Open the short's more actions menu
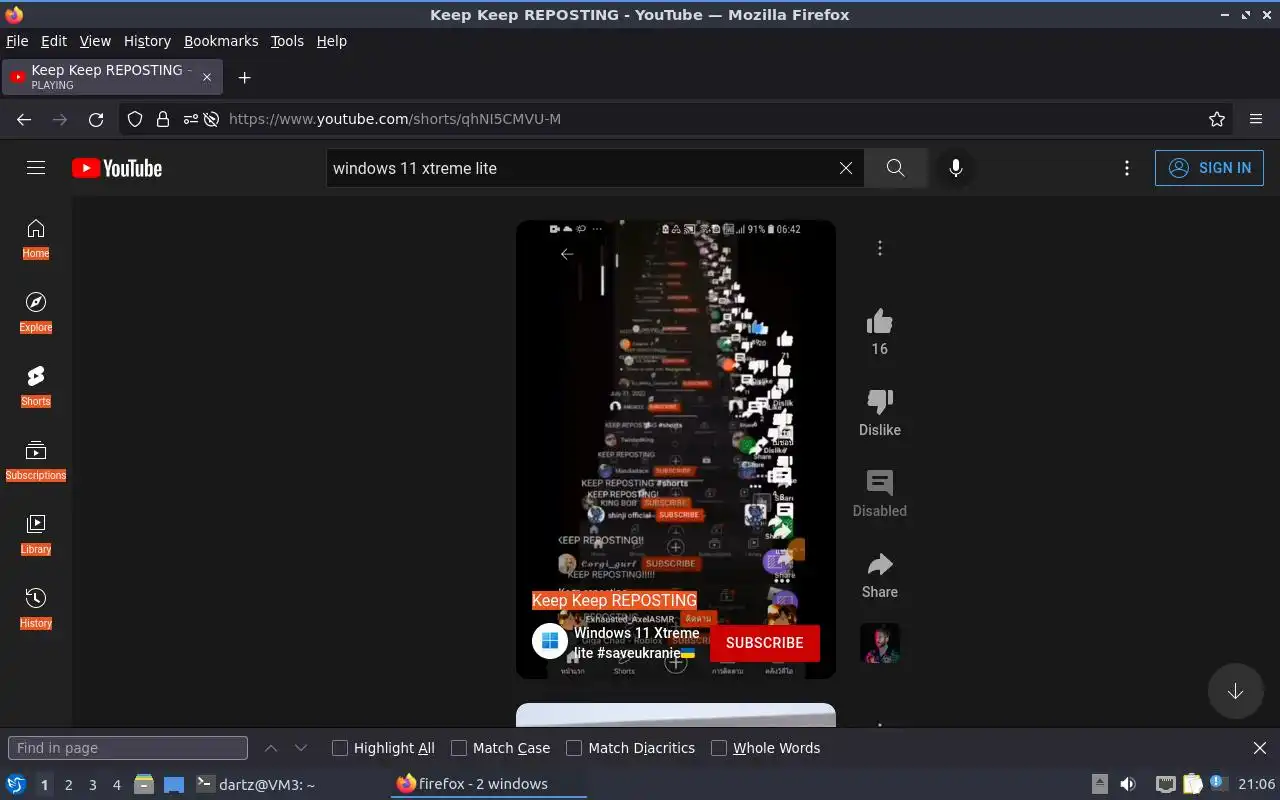This screenshot has height=800, width=1280. (880, 248)
